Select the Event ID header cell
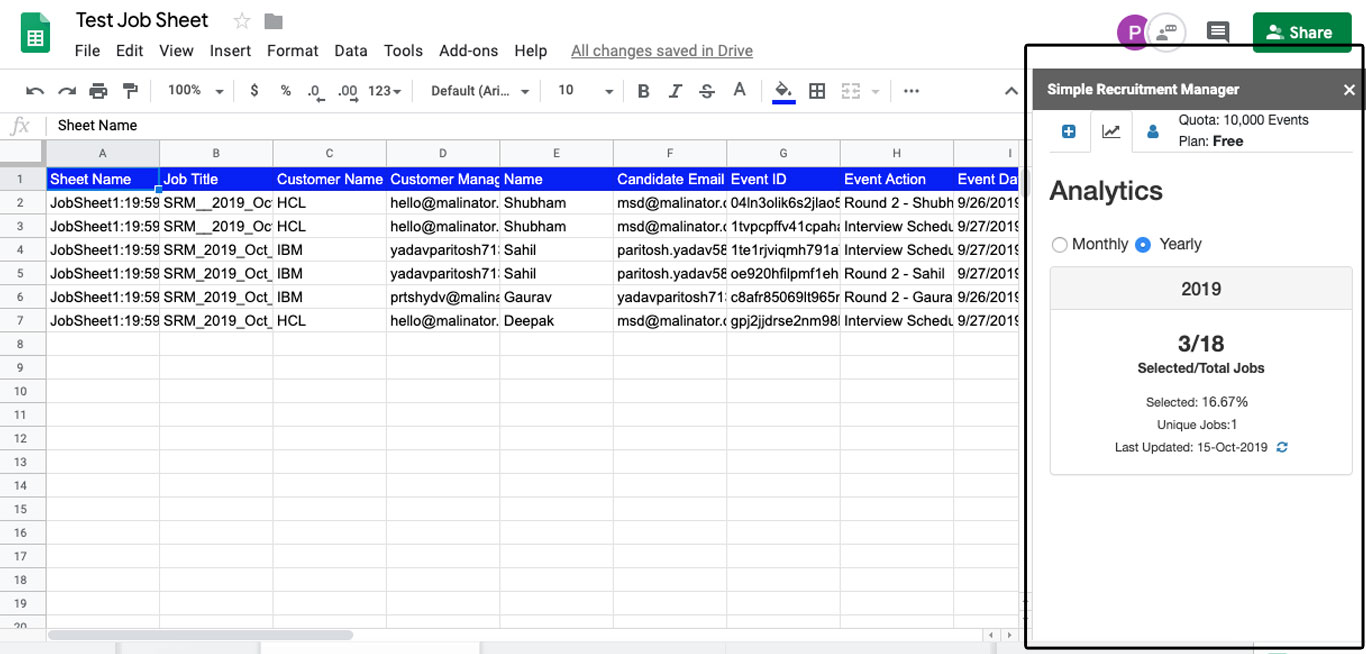The width and height of the screenshot is (1366, 654). click(x=783, y=180)
